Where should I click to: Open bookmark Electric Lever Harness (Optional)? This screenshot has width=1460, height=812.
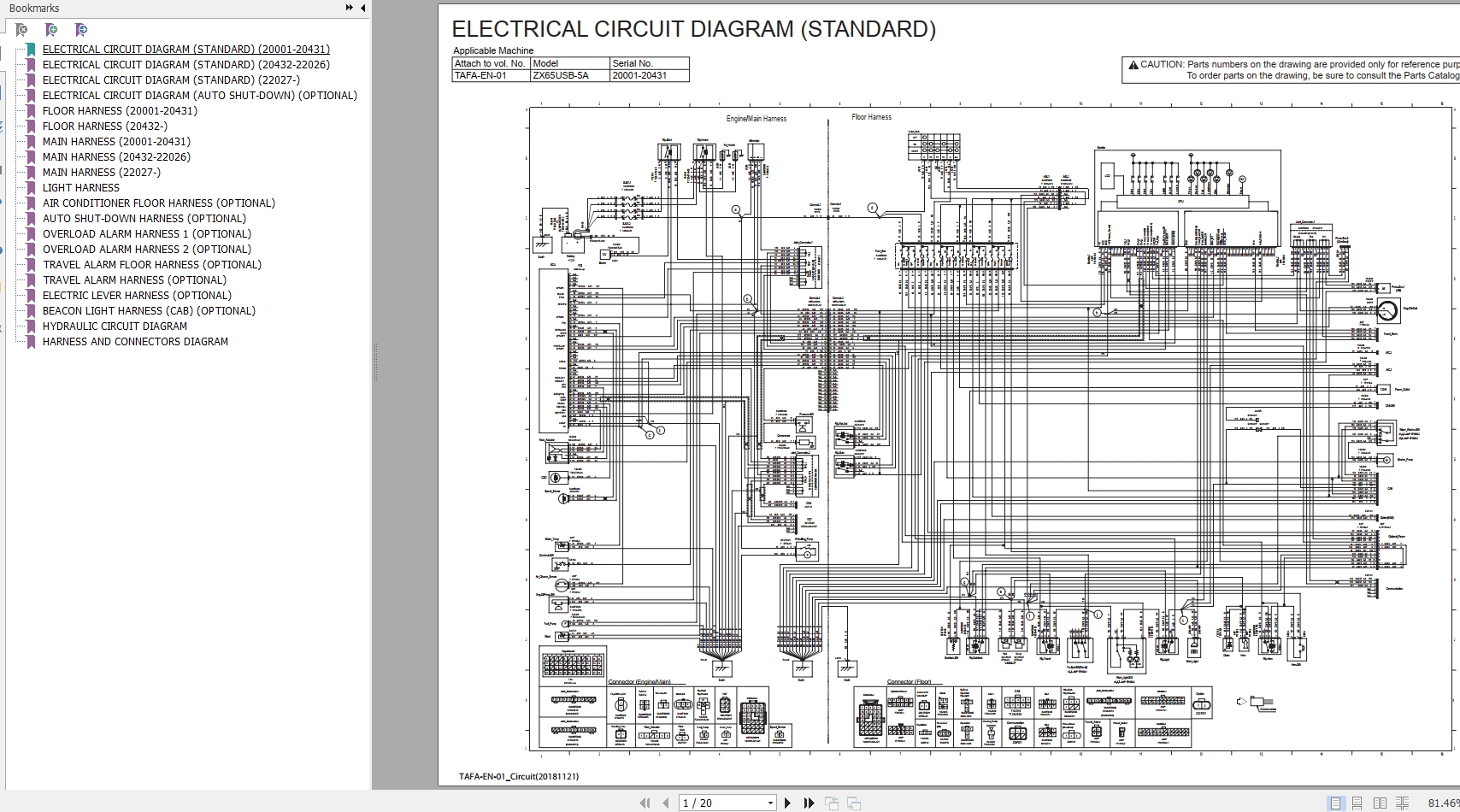click(137, 296)
